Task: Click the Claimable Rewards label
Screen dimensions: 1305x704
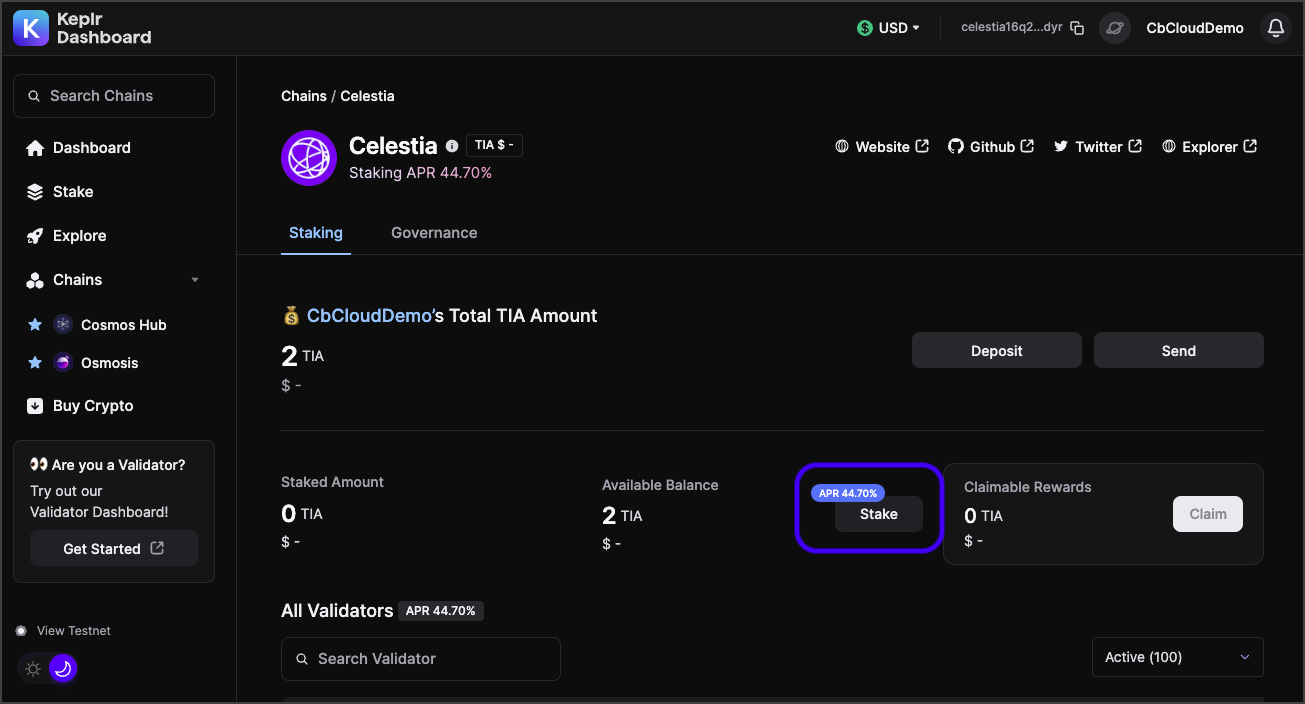Action: [x=1028, y=487]
